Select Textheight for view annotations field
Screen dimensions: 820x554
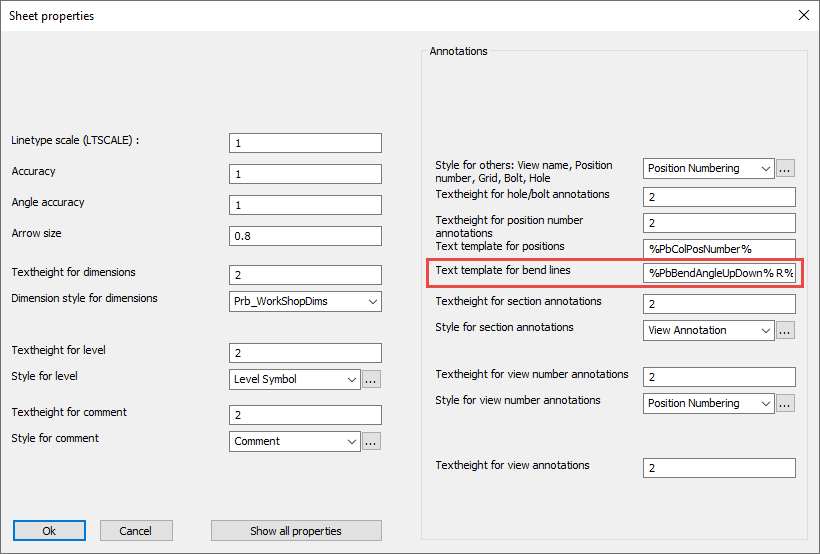[x=719, y=468]
